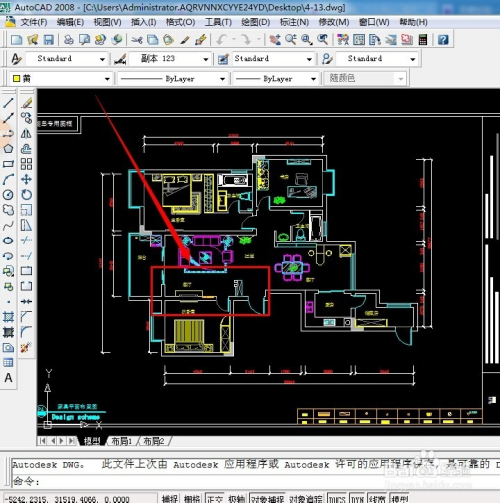Click the Move tool icon

click(26, 179)
